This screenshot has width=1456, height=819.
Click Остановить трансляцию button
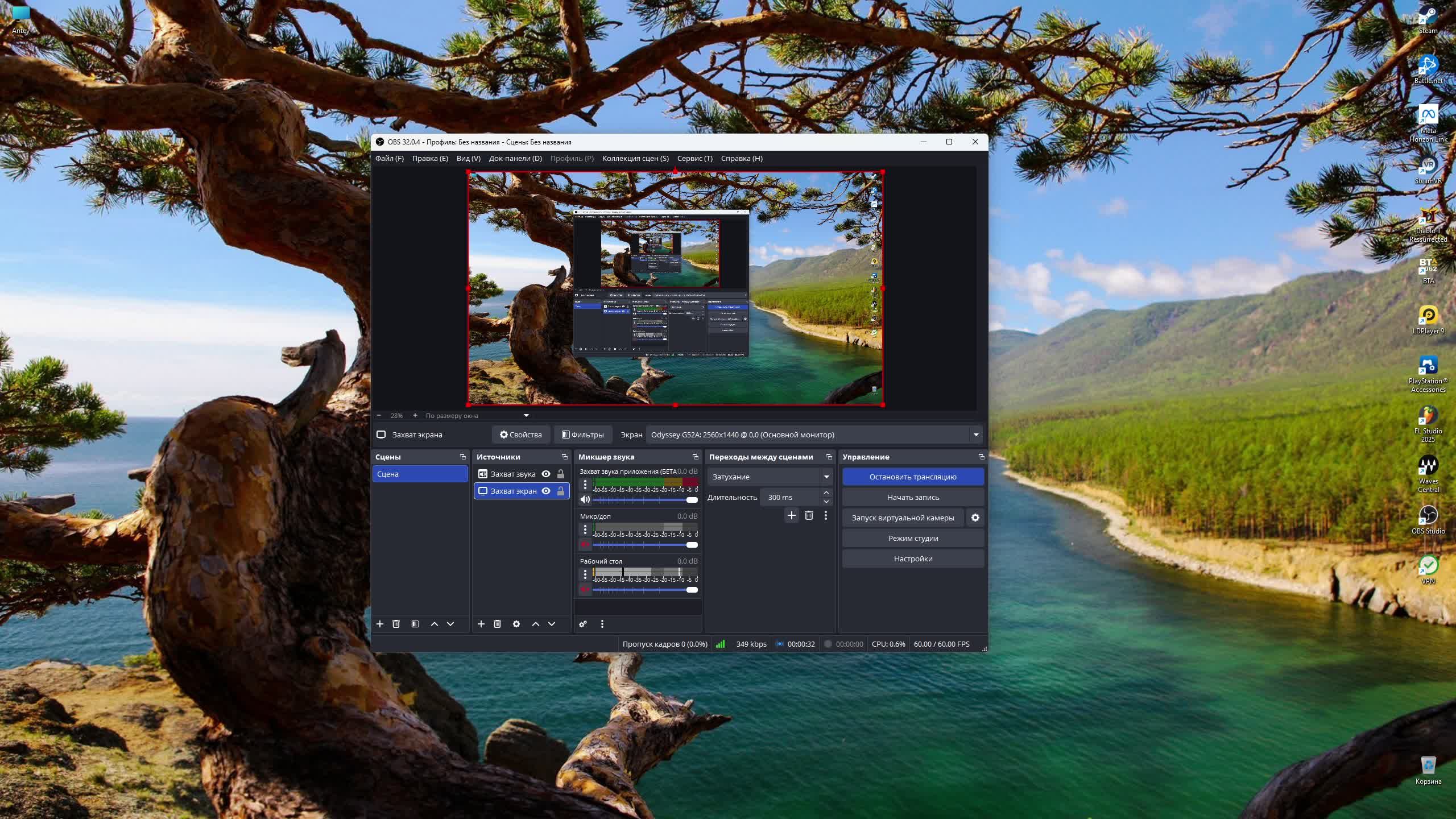click(912, 477)
